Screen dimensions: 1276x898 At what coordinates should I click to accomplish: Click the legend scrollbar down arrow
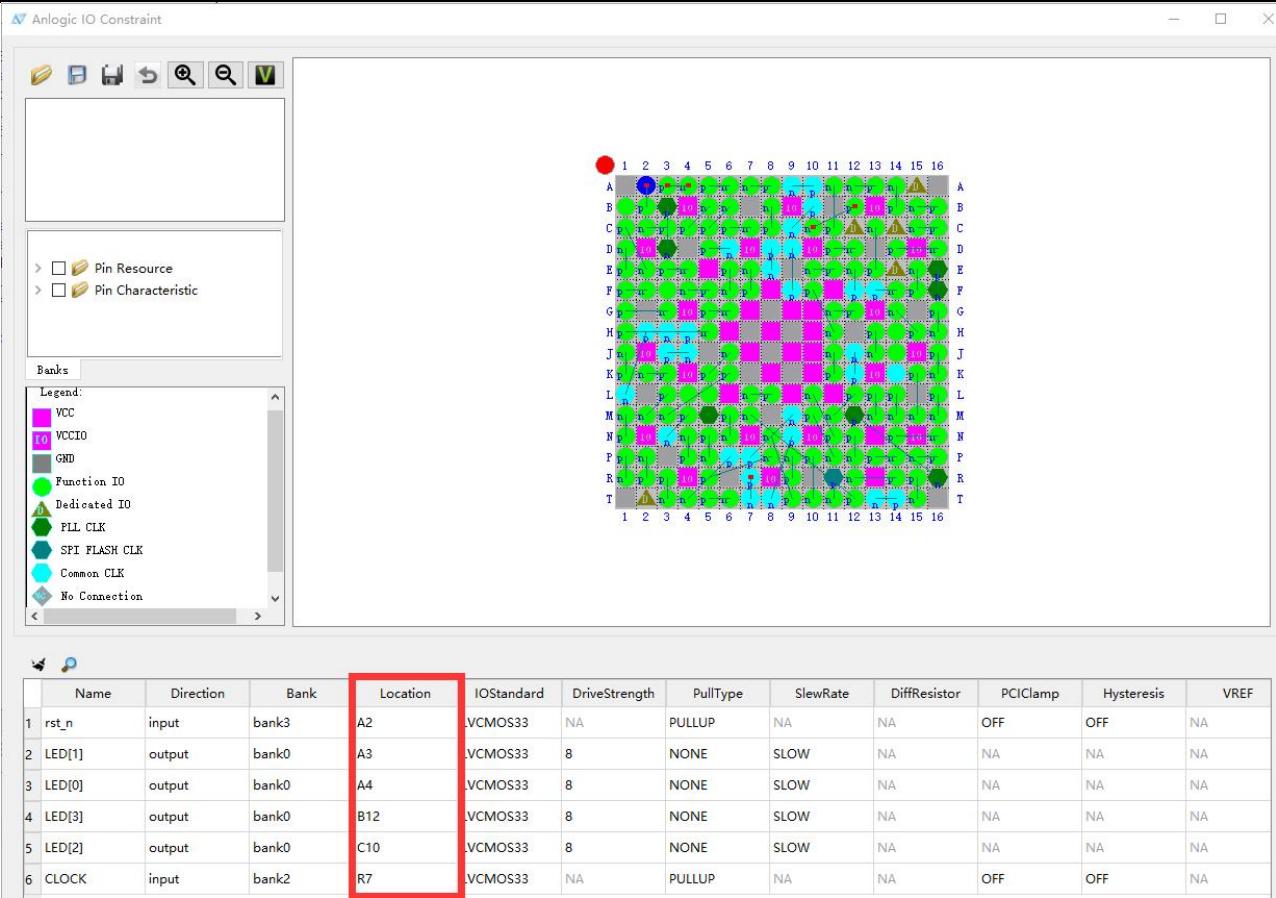point(276,598)
